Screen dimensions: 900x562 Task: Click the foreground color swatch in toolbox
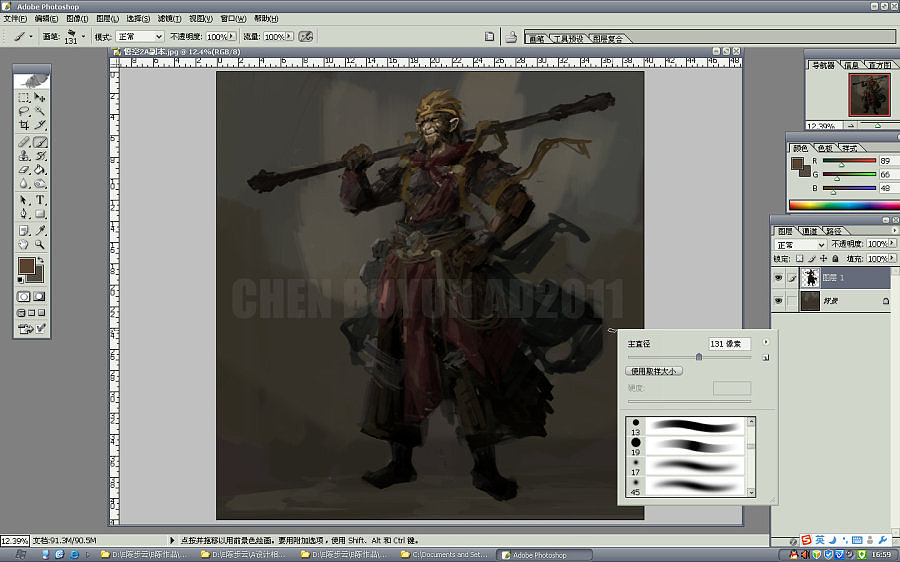point(27,267)
